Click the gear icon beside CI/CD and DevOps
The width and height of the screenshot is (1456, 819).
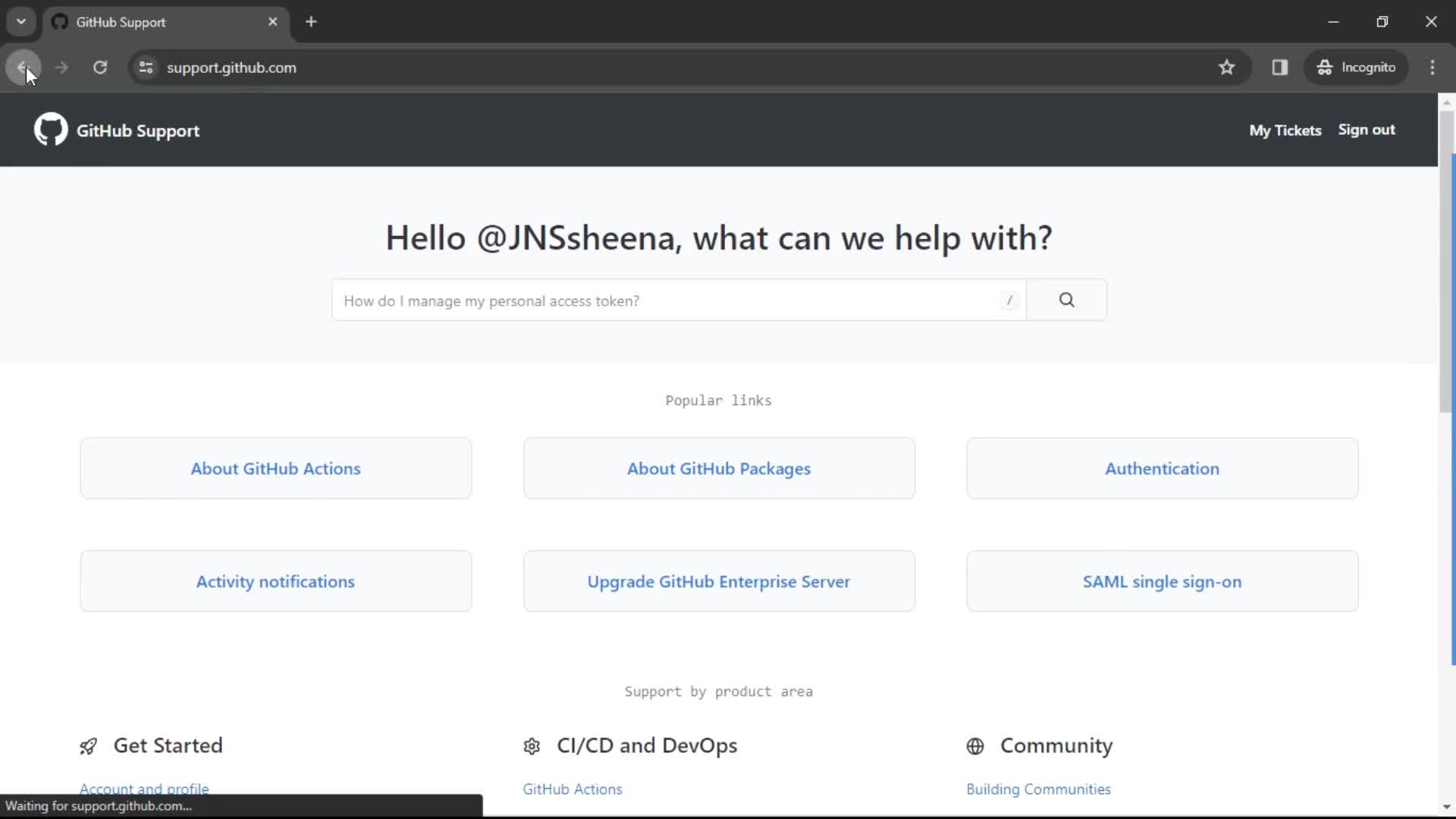532,747
